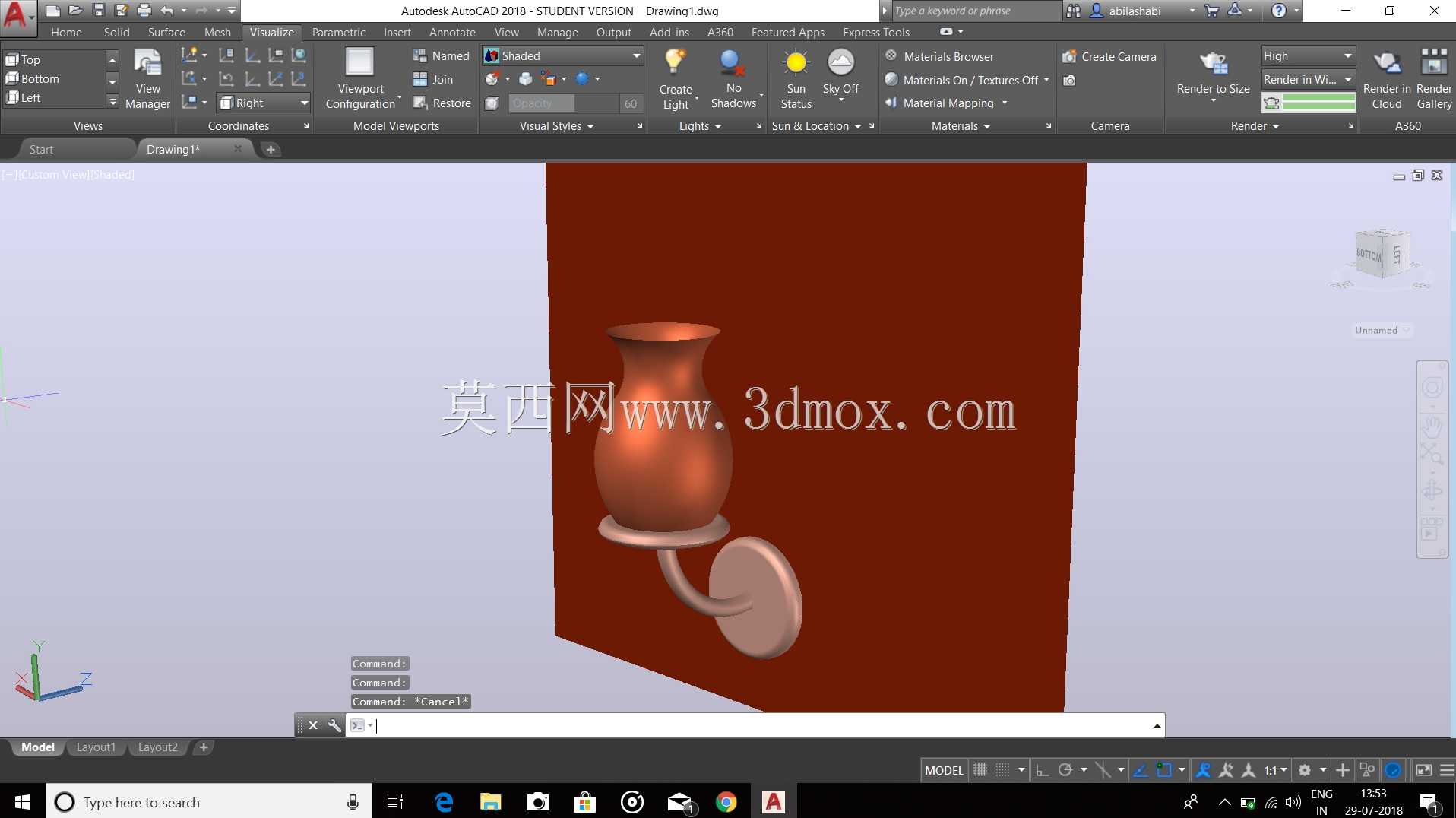Click the command line customize wrench icon

[334, 725]
